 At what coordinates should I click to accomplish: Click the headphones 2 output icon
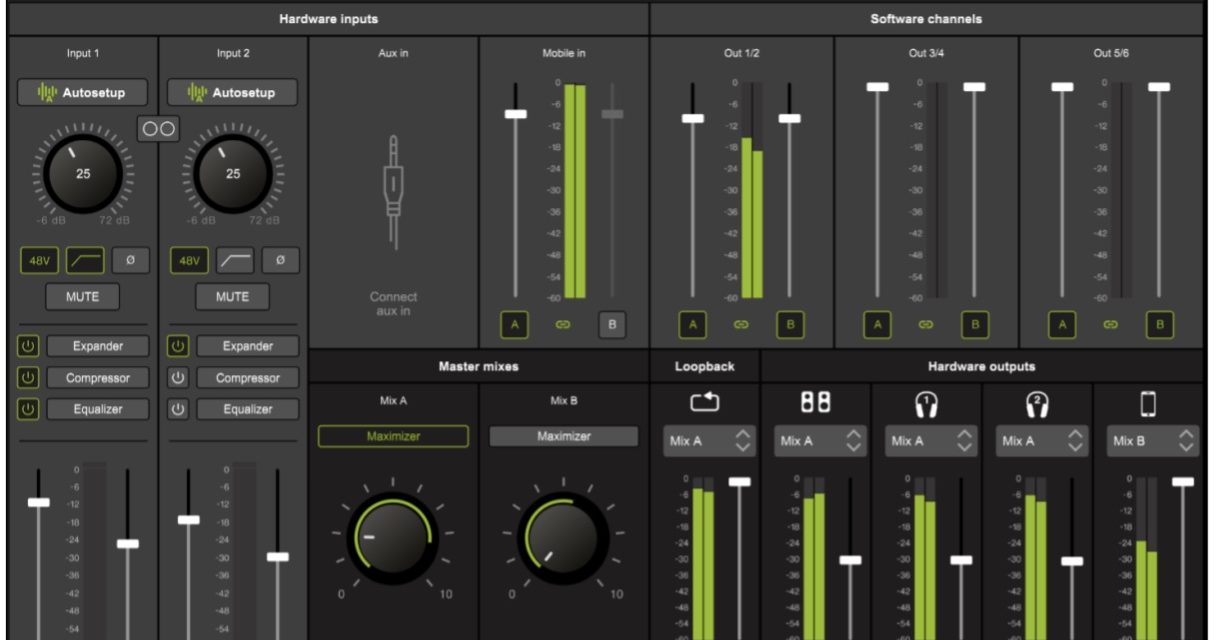(x=1036, y=403)
